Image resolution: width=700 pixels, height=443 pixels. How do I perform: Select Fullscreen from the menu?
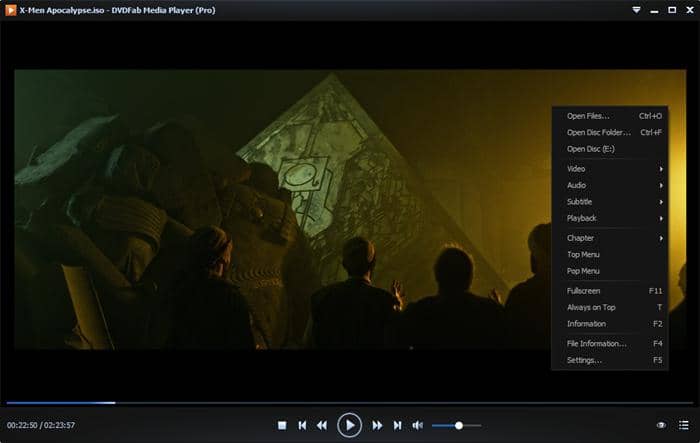(x=610, y=291)
